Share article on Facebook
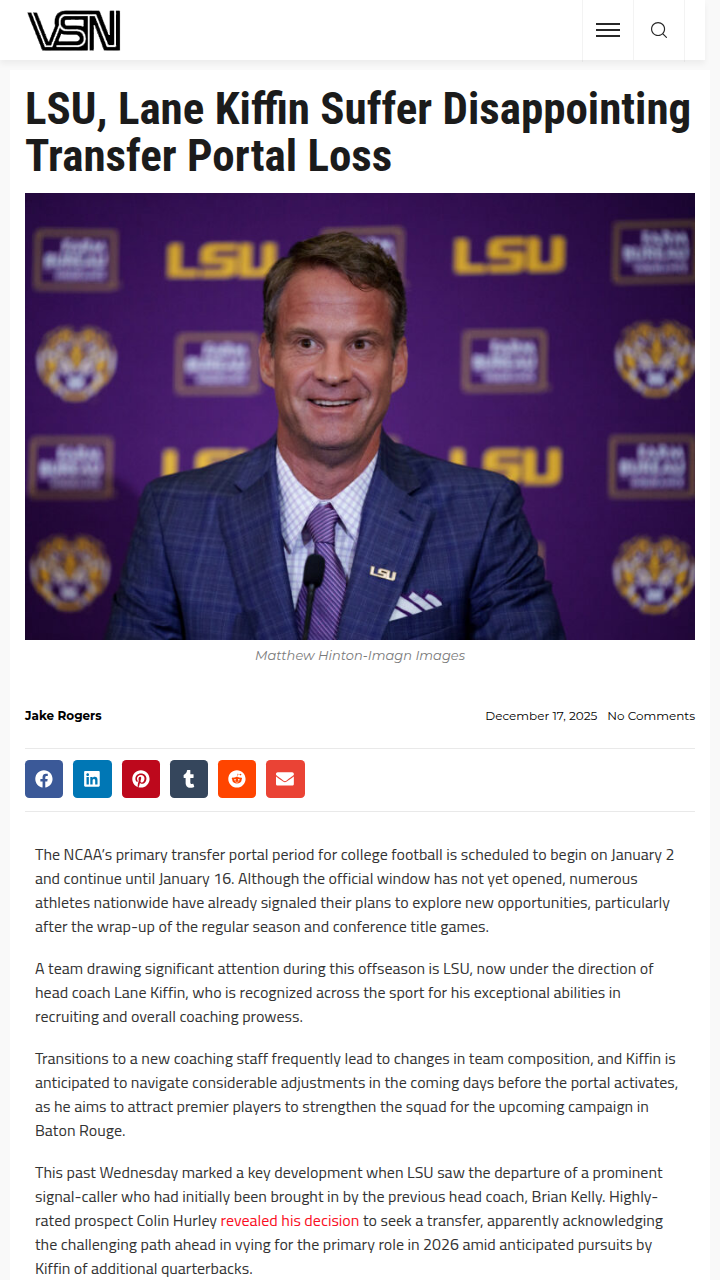 coord(44,779)
